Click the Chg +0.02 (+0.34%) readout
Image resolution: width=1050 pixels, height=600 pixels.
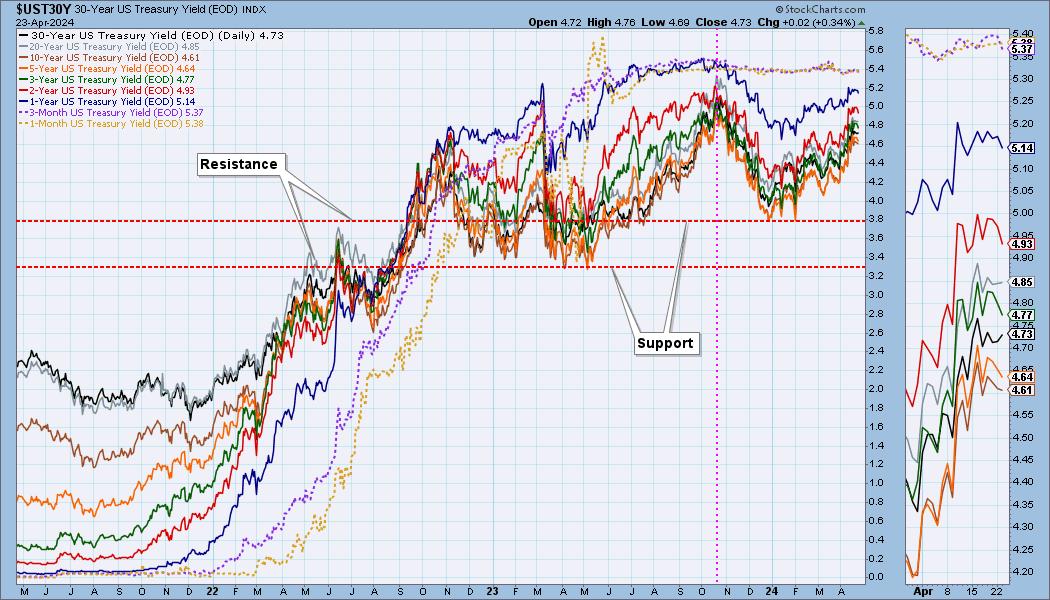pyautogui.click(x=806, y=22)
